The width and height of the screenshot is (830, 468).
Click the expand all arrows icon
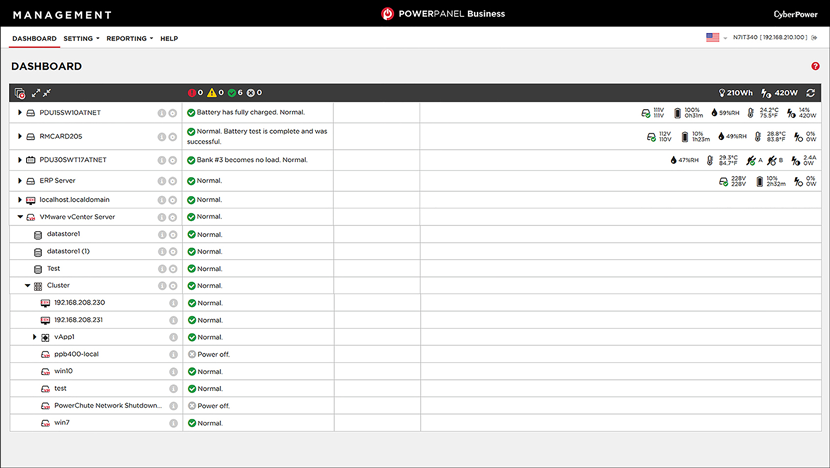coord(35,93)
